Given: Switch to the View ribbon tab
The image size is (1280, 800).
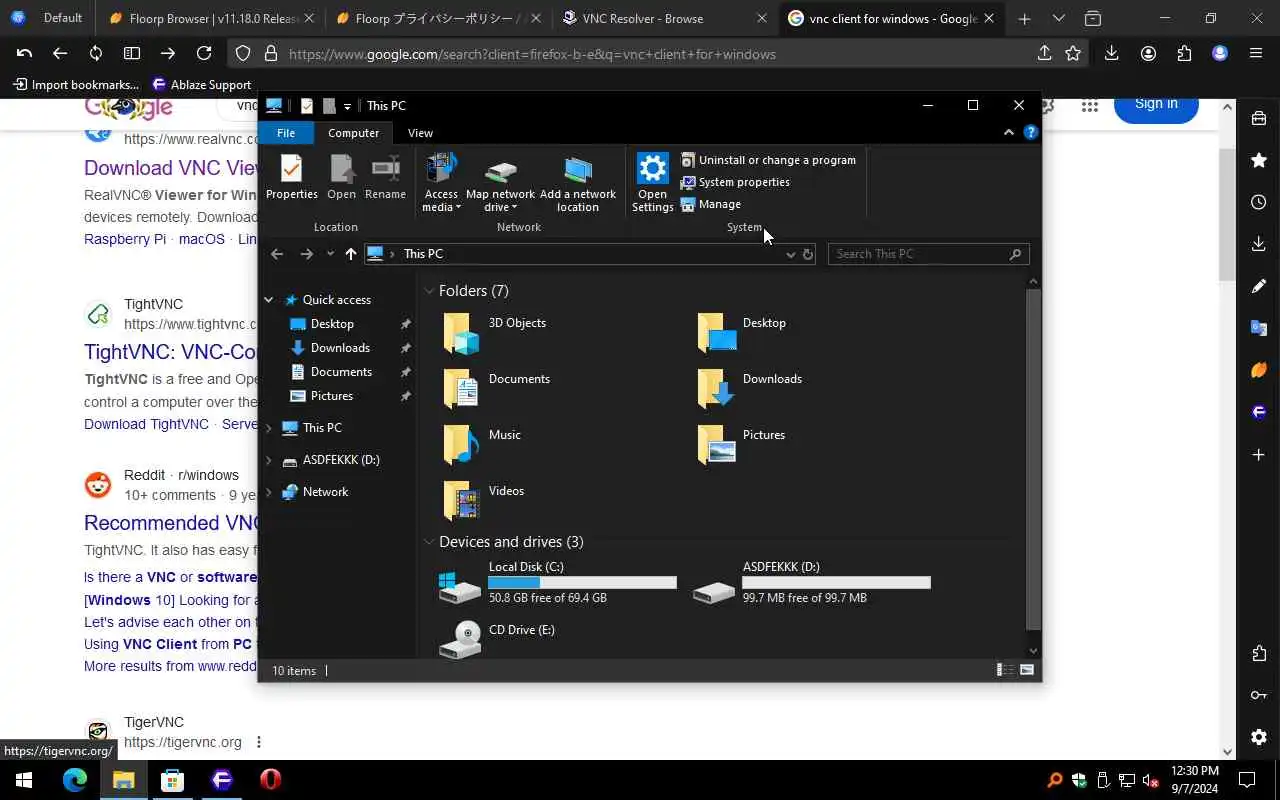Looking at the screenshot, I should tap(420, 133).
